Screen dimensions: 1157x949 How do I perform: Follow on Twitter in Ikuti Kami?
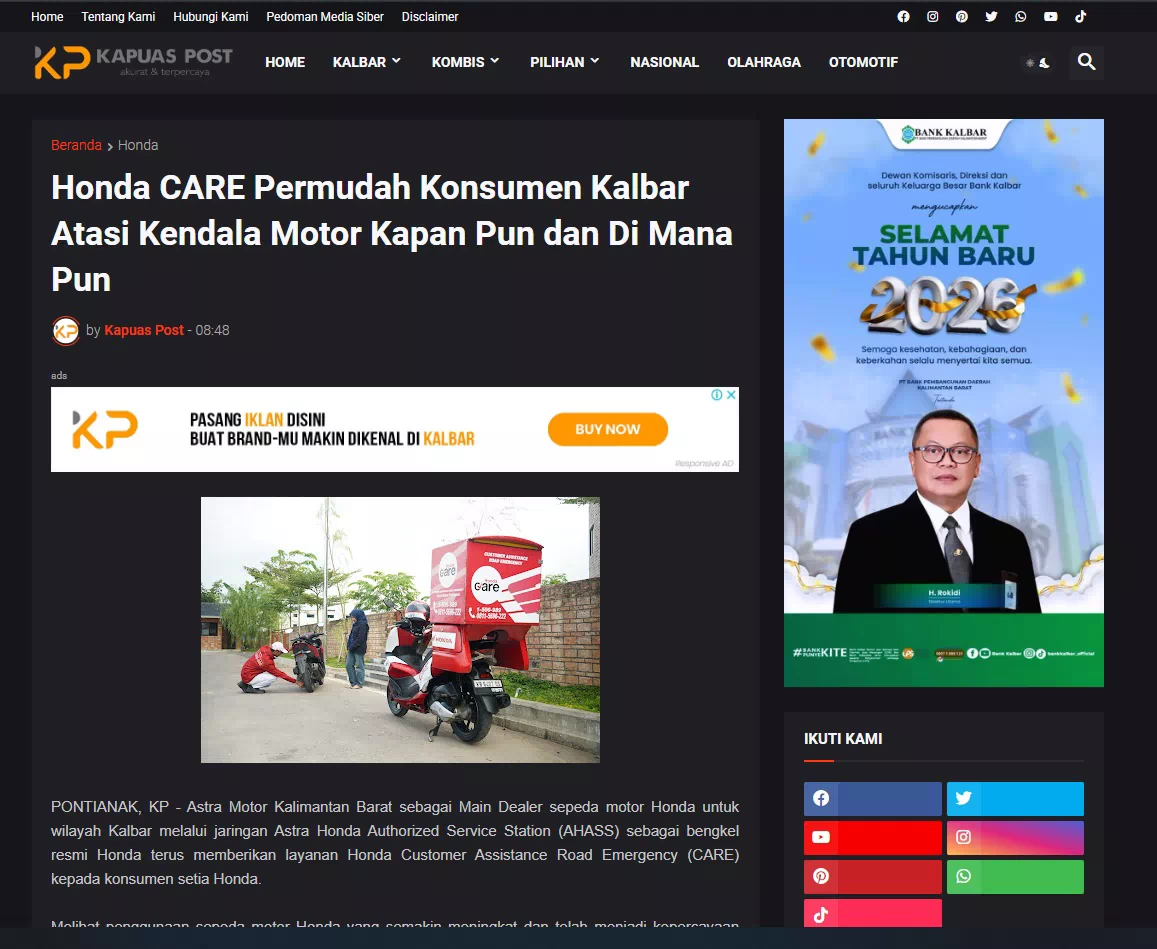click(1015, 798)
